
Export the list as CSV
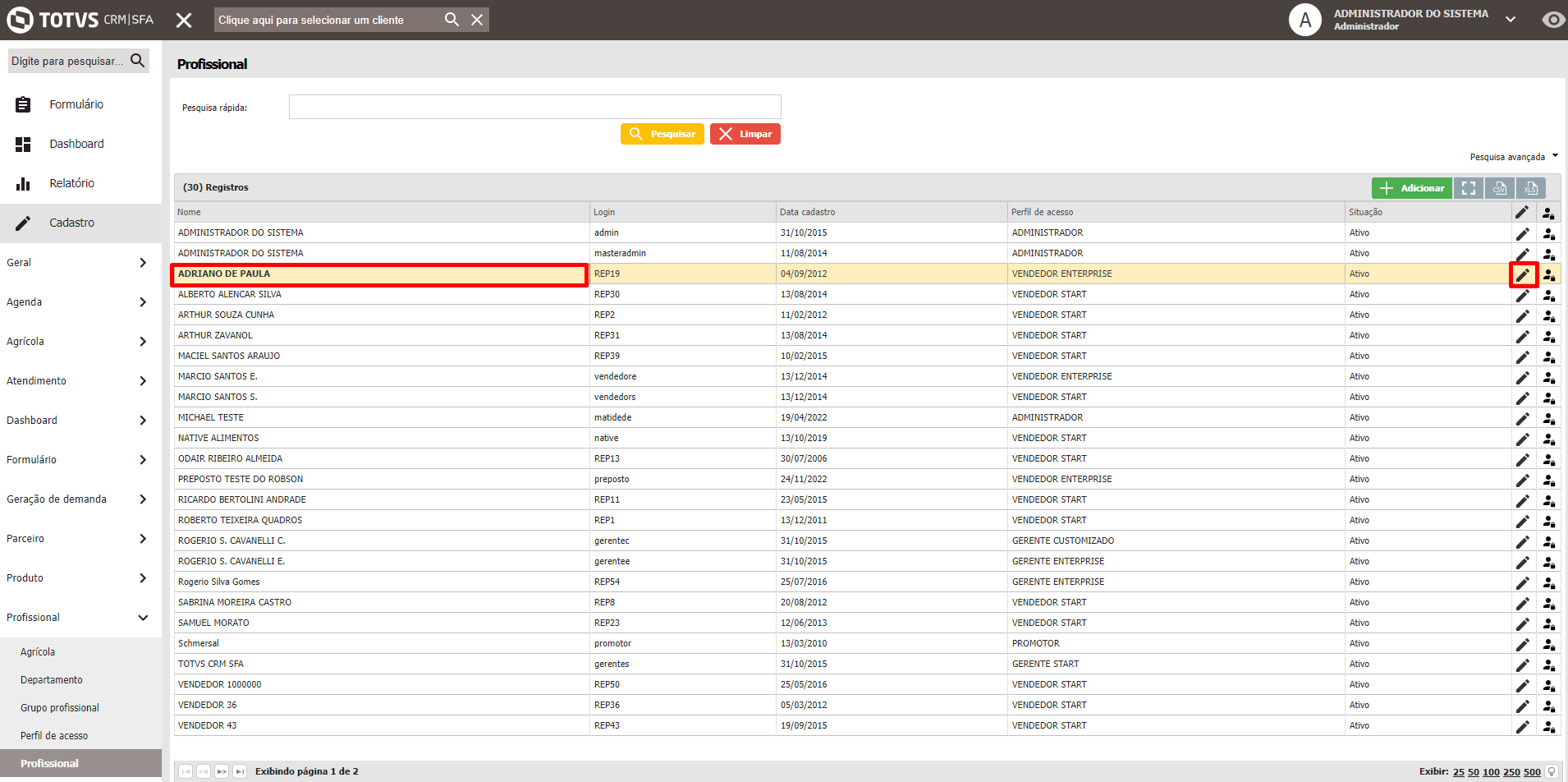tap(1500, 188)
